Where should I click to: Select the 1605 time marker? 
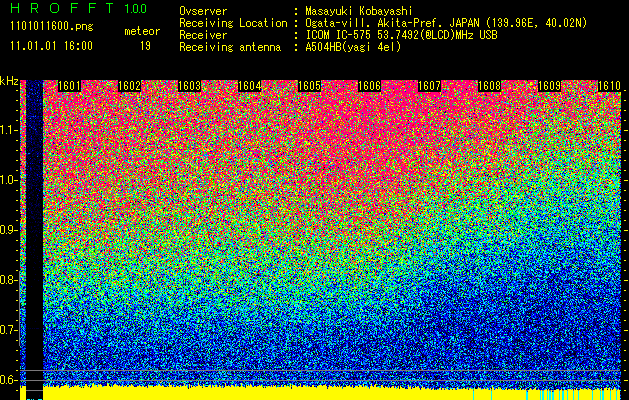click(x=309, y=86)
